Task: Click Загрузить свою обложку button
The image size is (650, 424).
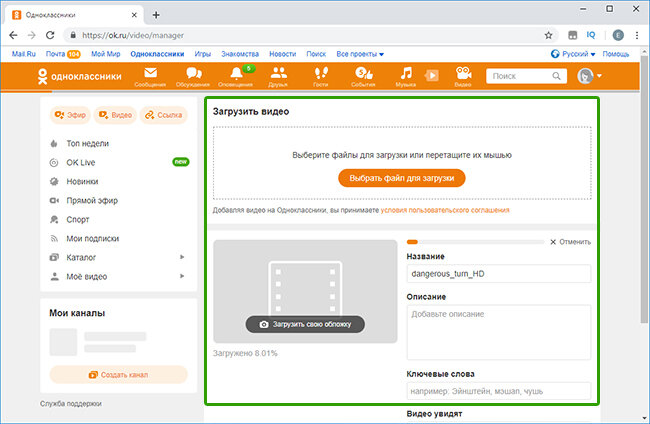Action: (x=305, y=324)
